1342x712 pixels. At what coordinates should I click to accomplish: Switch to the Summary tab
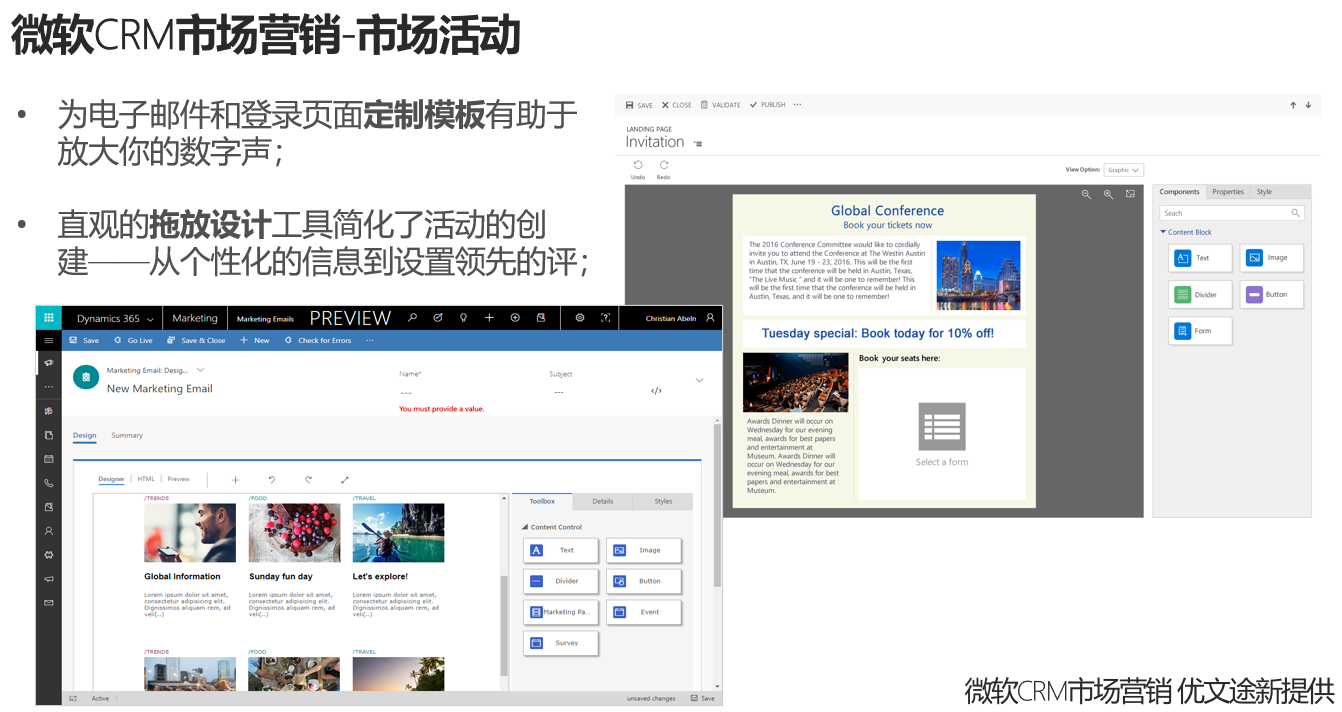click(127, 435)
